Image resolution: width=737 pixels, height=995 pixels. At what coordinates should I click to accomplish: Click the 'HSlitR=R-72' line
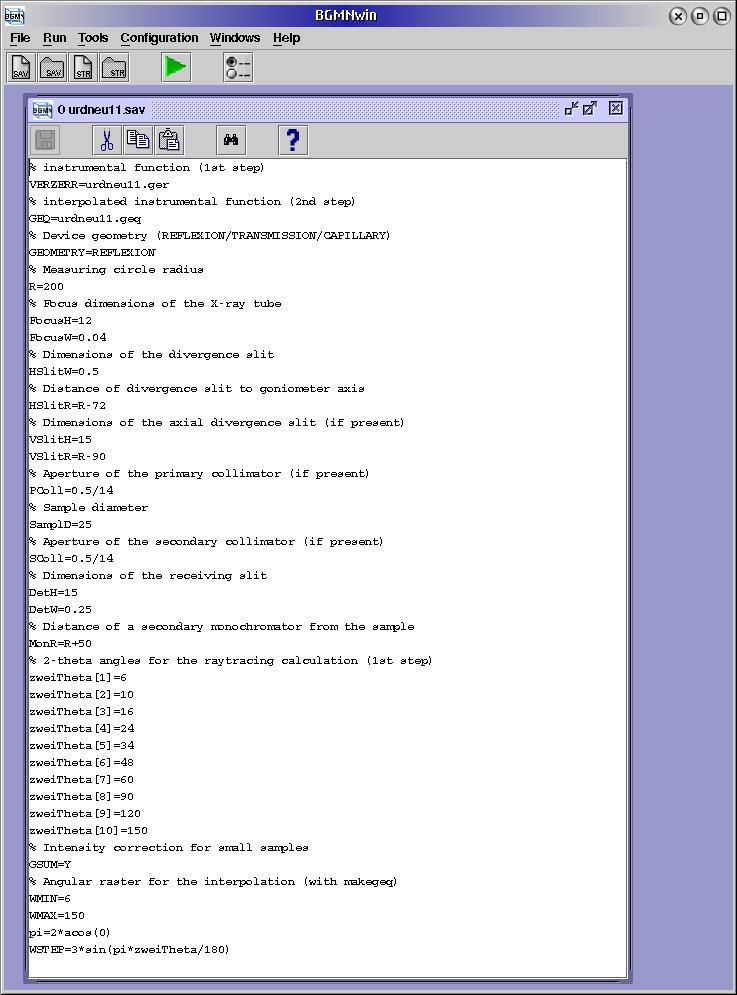point(67,405)
